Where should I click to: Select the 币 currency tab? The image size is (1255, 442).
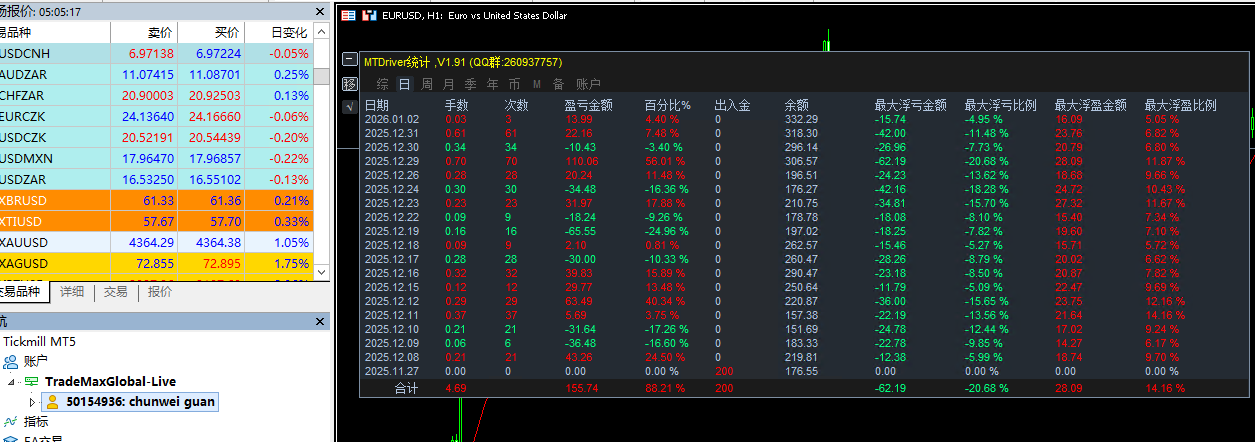click(514, 85)
